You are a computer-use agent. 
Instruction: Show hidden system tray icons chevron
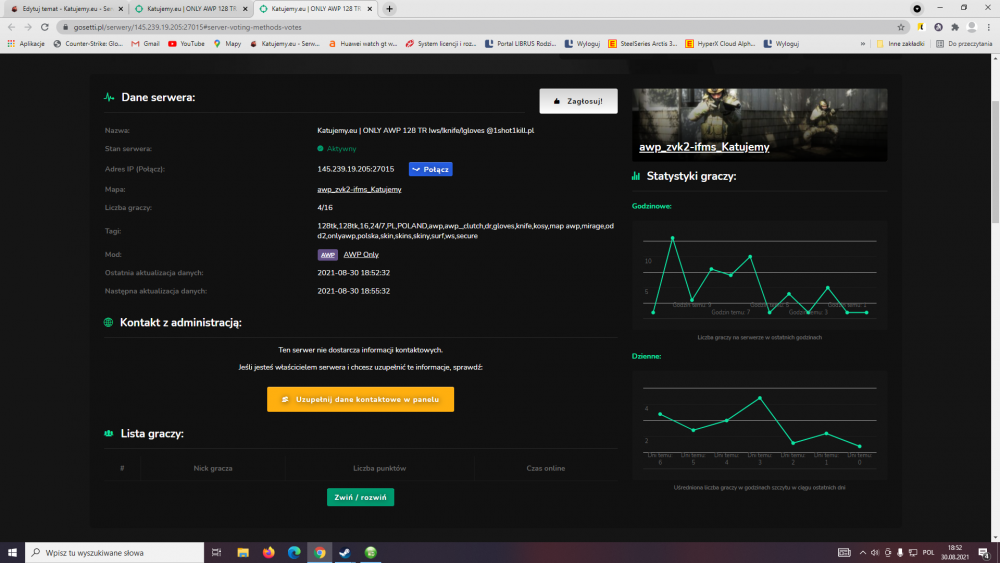point(862,552)
